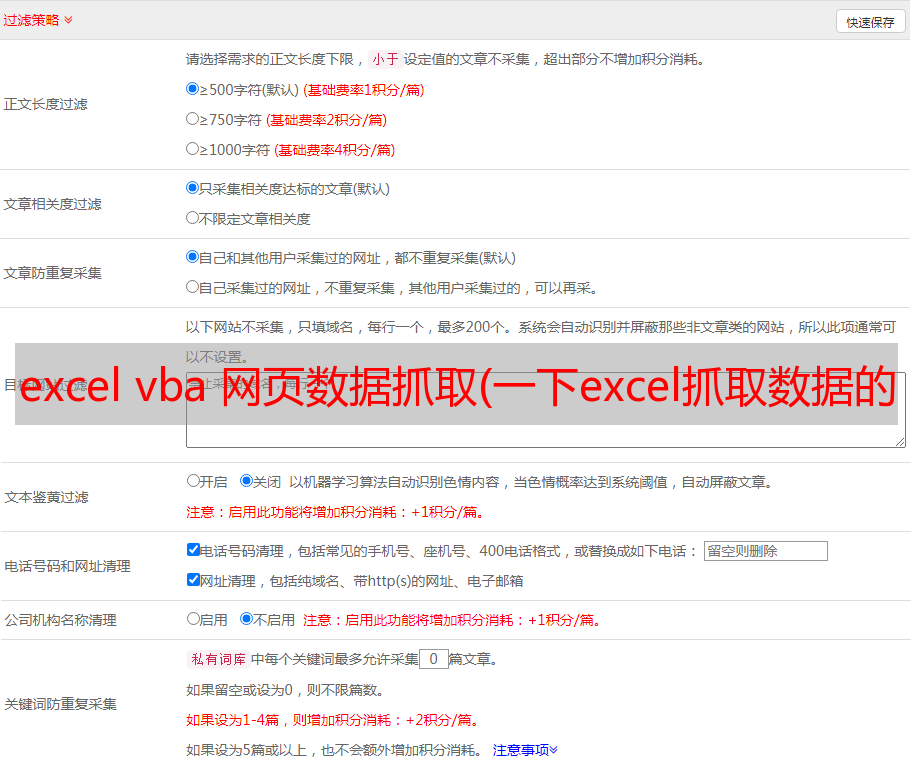Click the 私有词库 tag
This screenshot has width=912, height=768.
[x=219, y=659]
